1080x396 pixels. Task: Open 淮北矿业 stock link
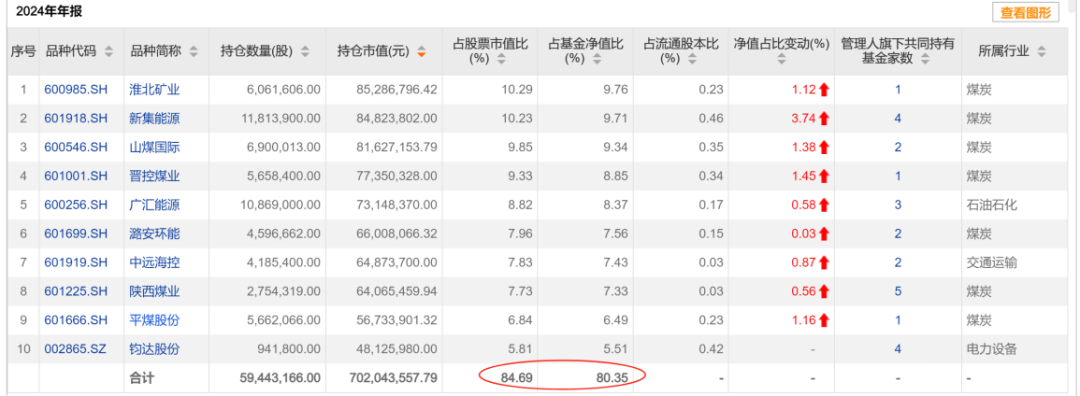[154, 90]
